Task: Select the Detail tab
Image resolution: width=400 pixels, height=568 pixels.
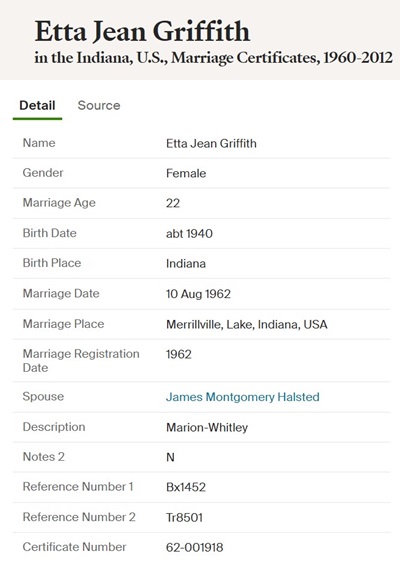Action: [37, 105]
